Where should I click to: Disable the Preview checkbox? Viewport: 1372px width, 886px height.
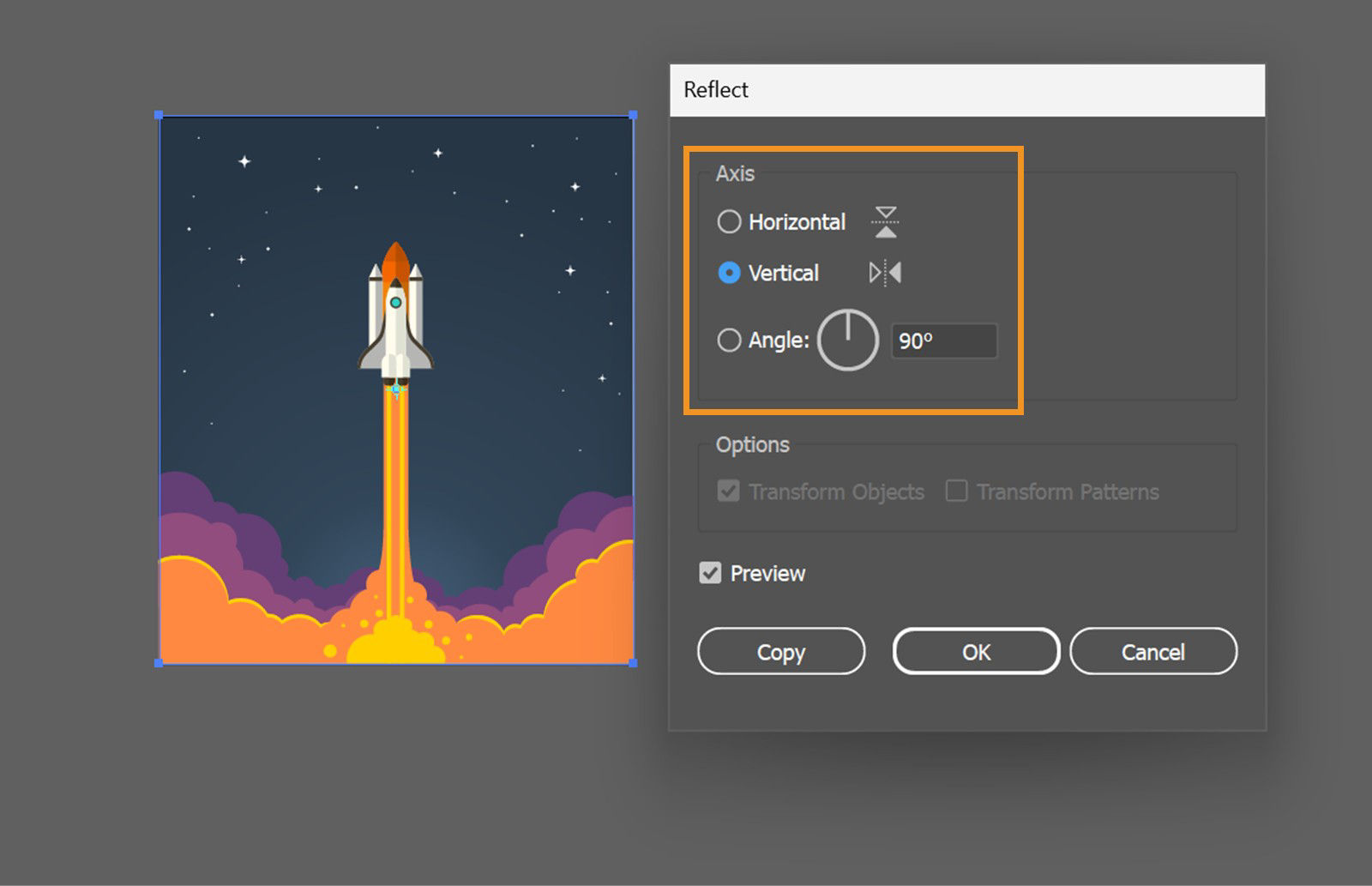click(x=709, y=573)
